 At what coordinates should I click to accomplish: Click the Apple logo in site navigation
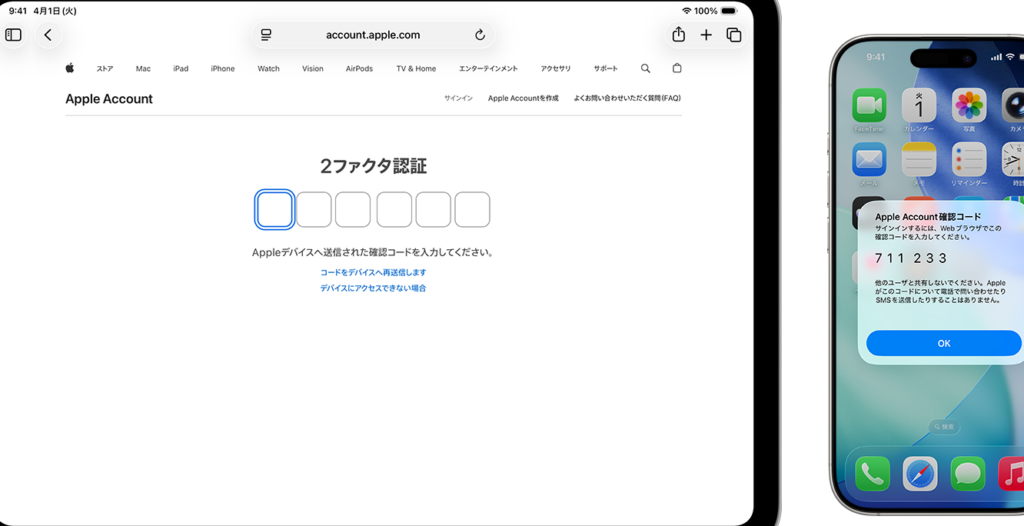[x=70, y=68]
